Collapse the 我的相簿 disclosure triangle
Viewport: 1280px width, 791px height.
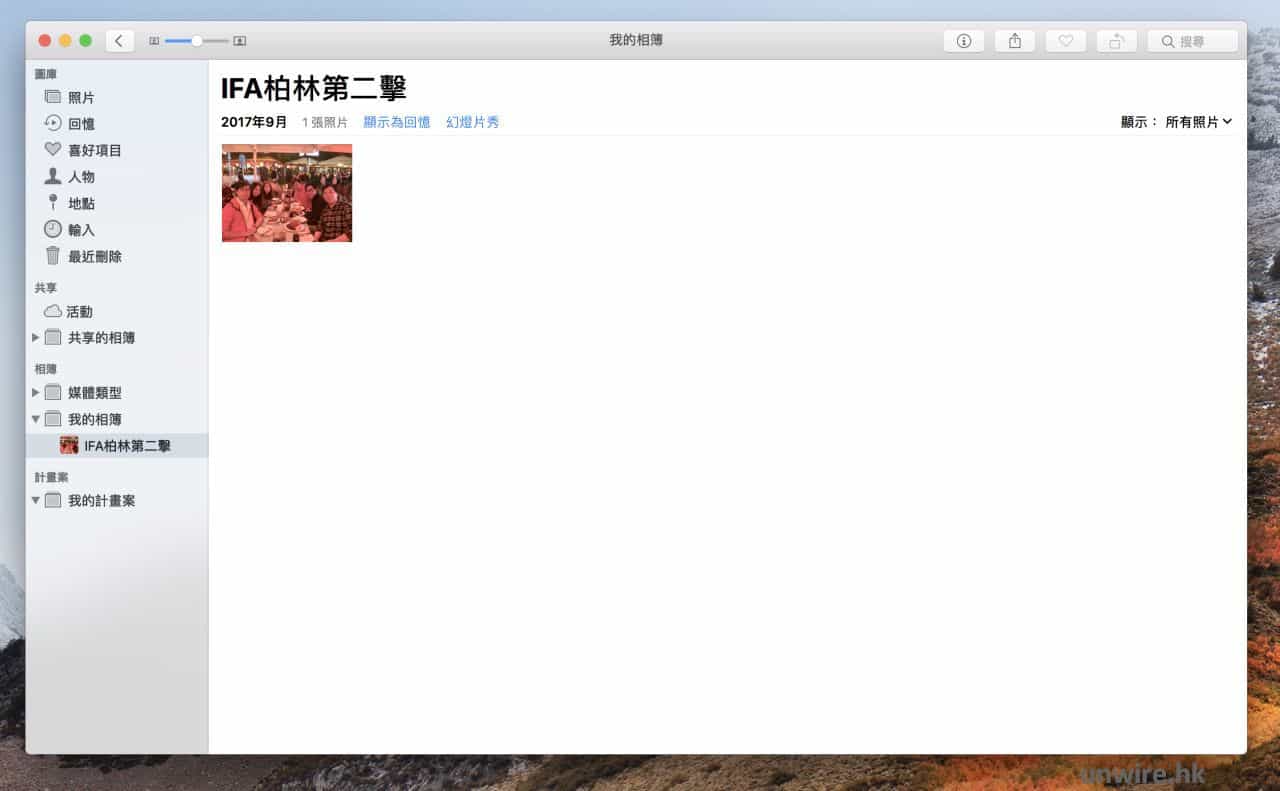(x=36, y=419)
